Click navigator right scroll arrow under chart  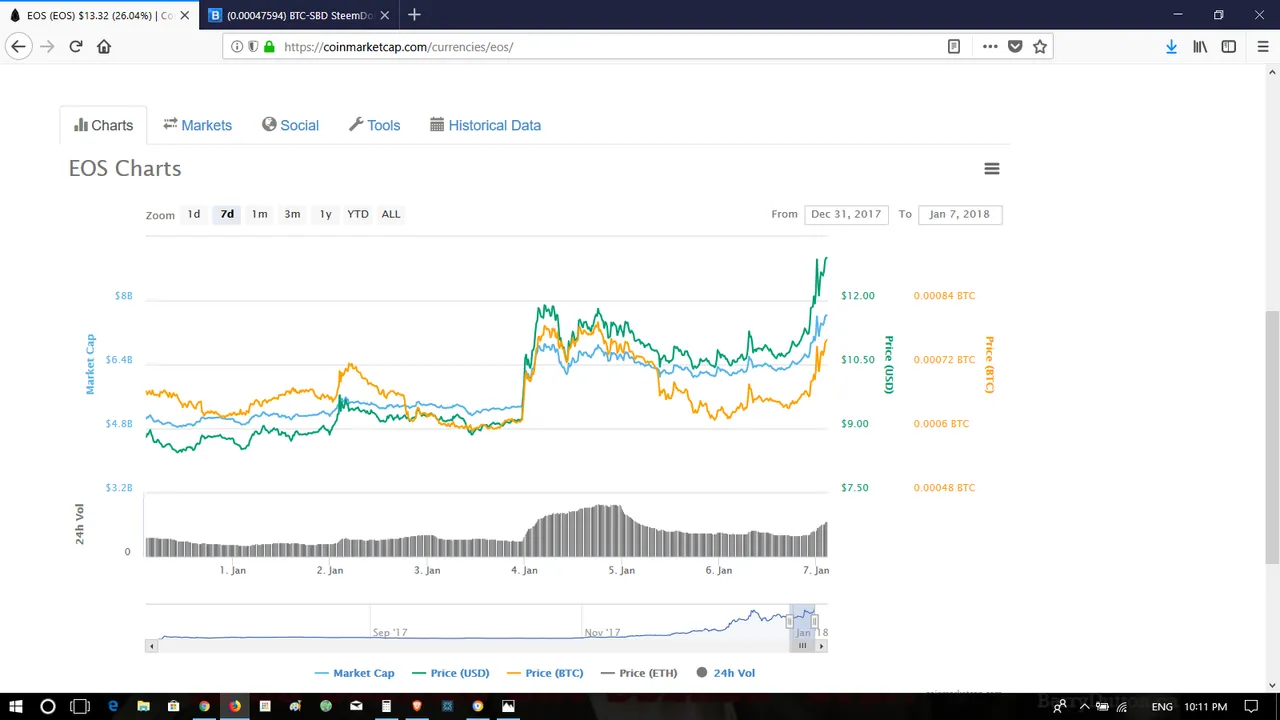[822, 646]
